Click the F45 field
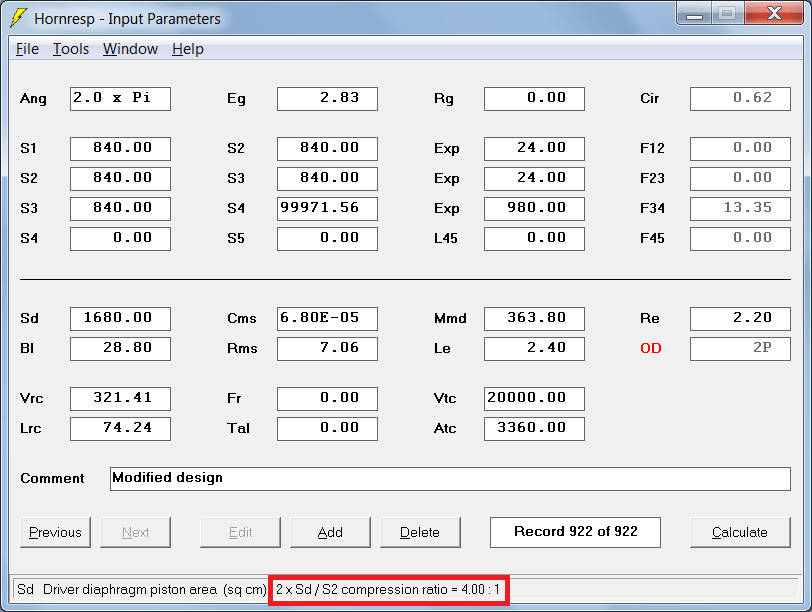The image size is (812, 612). 741,239
